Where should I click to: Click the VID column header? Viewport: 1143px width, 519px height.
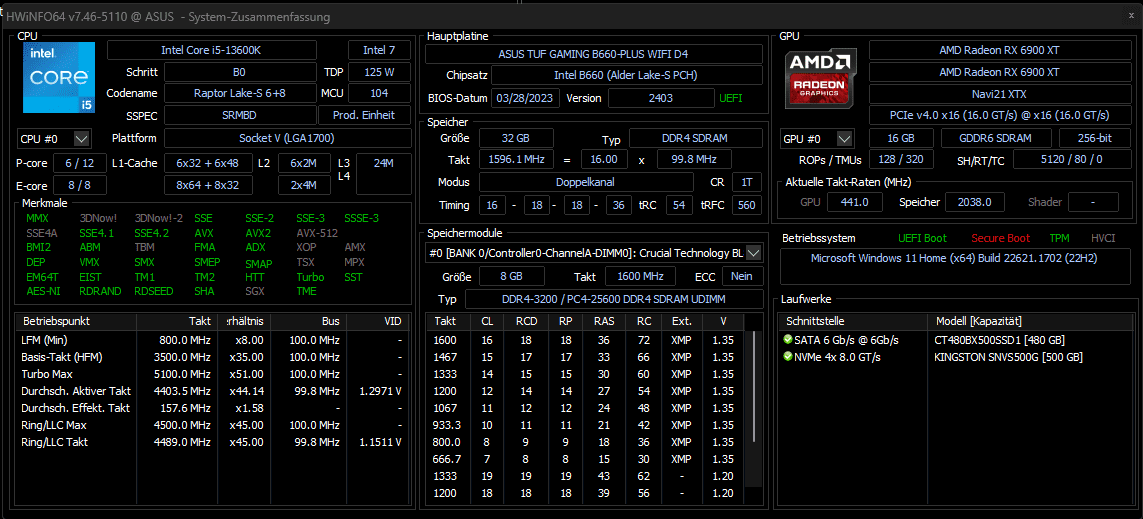378,321
